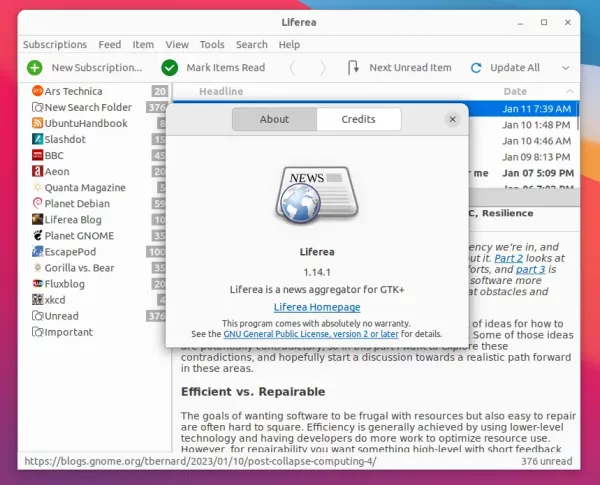Image resolution: width=600 pixels, height=485 pixels.
Task: Click the green New Subscription plus icon
Action: 35,68
